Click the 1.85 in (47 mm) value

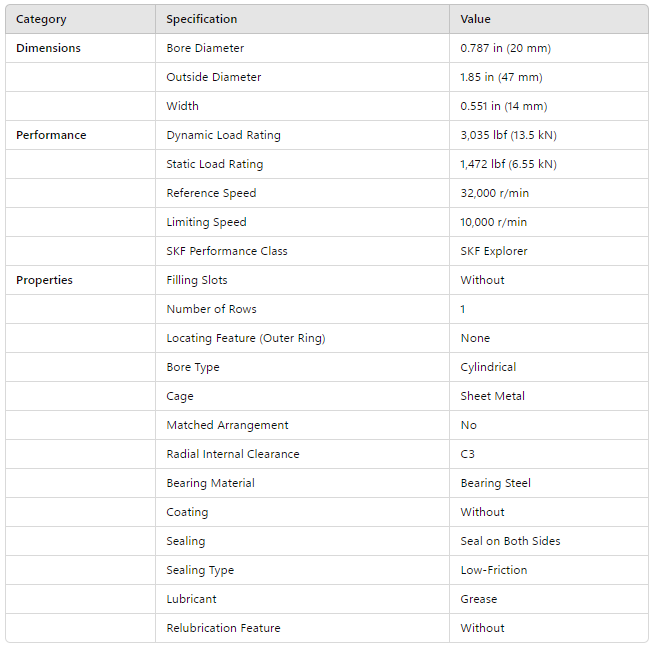click(x=501, y=77)
